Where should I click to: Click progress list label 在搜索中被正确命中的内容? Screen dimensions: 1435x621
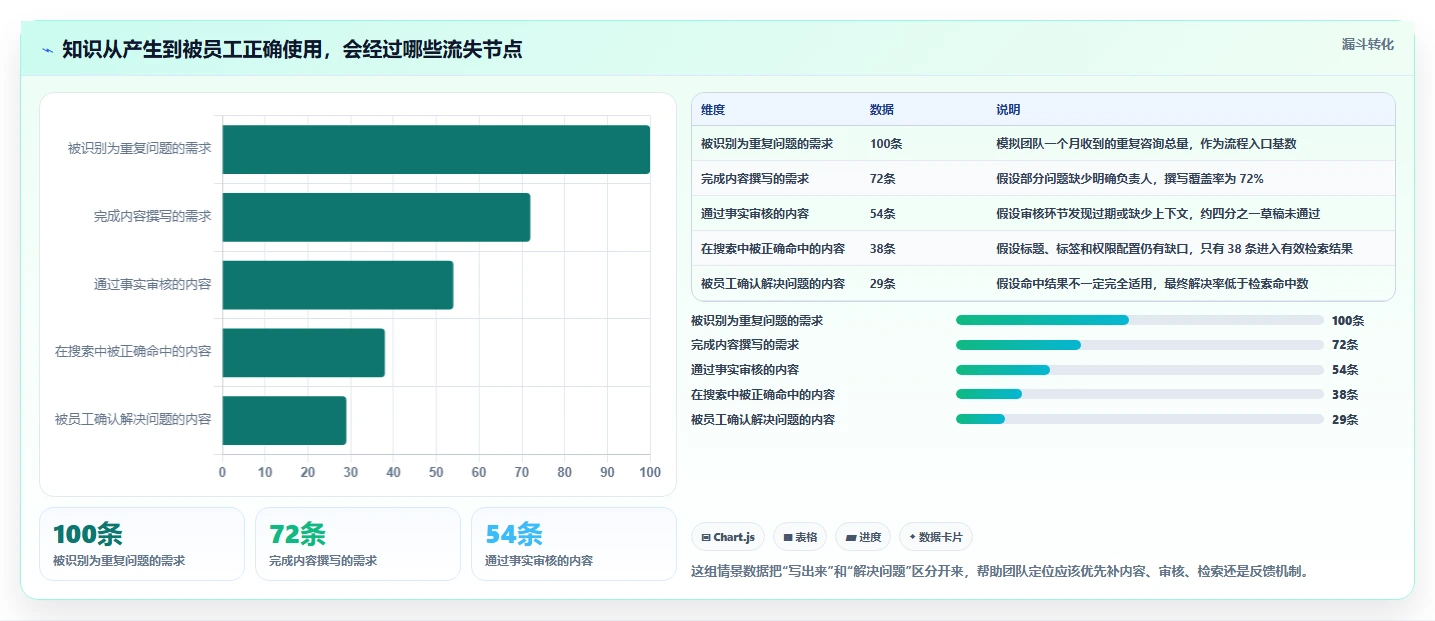[x=763, y=395]
